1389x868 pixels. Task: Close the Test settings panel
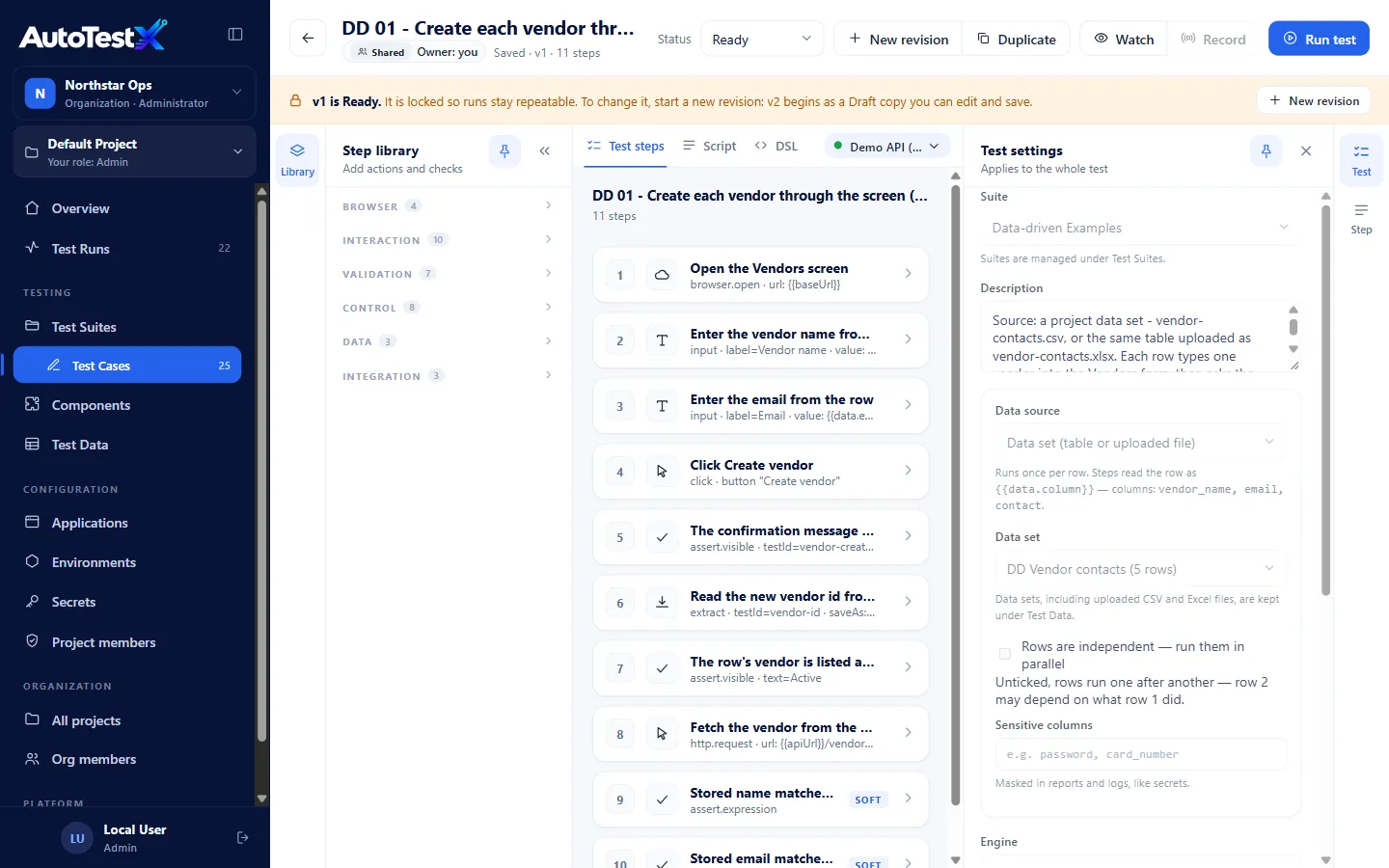point(1306,150)
